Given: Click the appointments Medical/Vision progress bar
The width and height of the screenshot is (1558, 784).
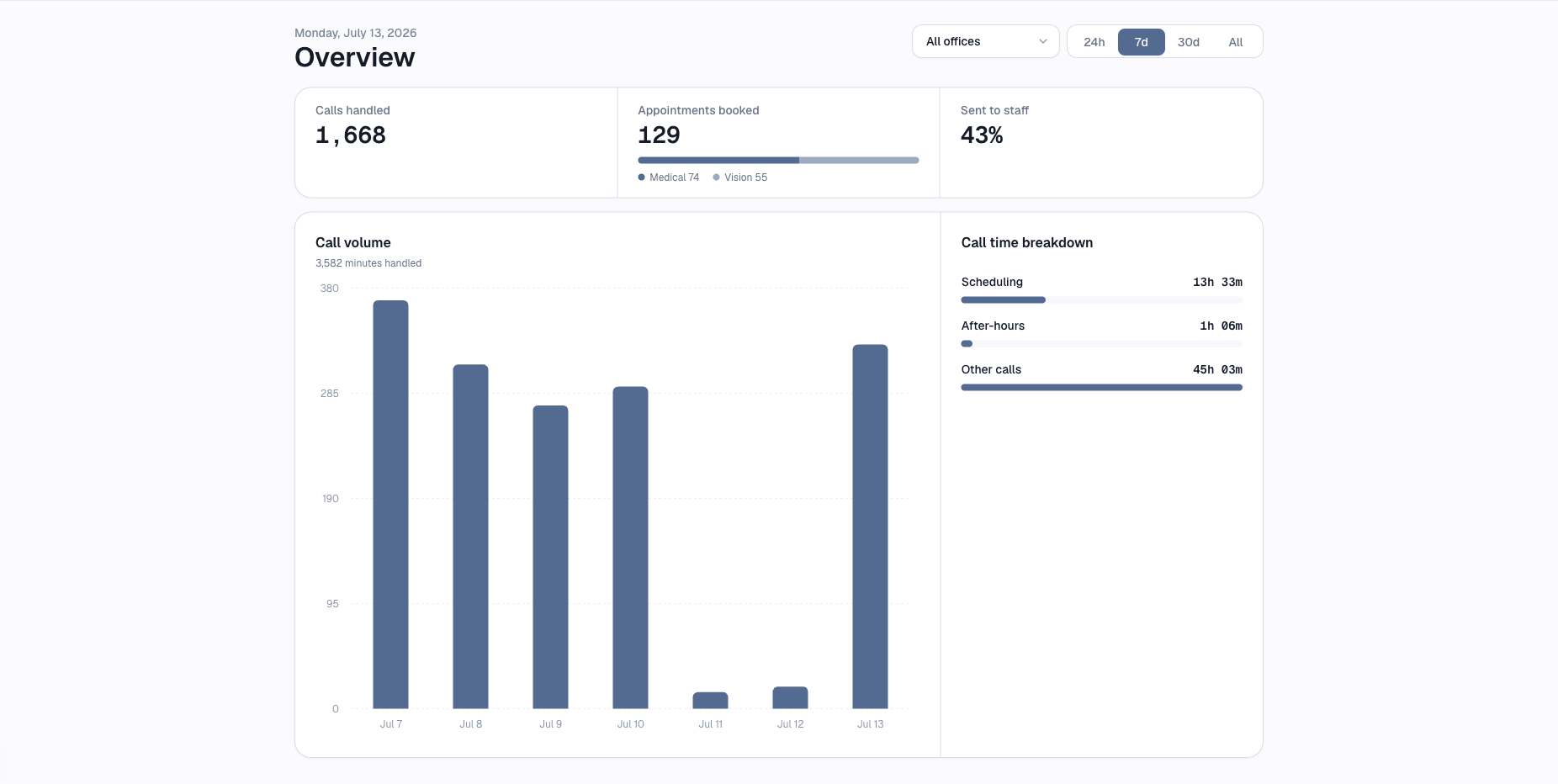Looking at the screenshot, I should point(778,160).
